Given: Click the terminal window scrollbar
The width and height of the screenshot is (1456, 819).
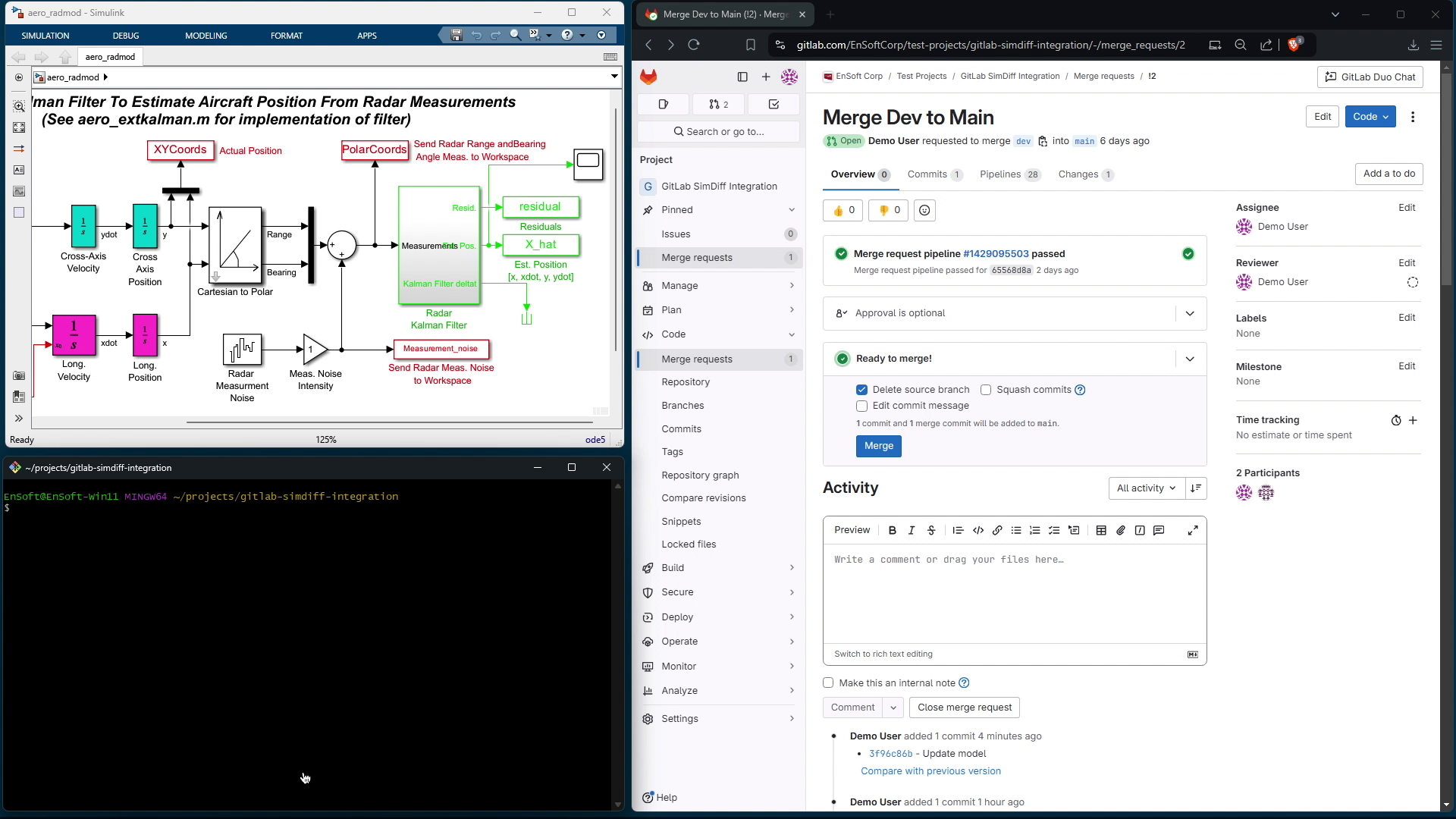Looking at the screenshot, I should tap(618, 645).
